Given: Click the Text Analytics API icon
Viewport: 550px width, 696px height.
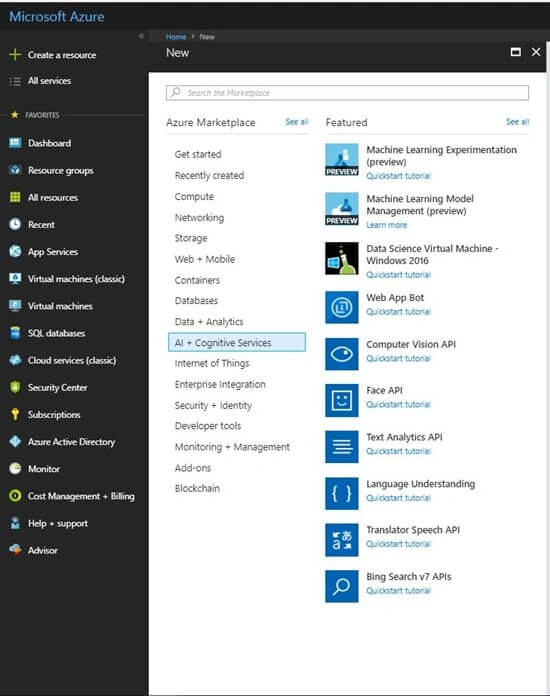Looking at the screenshot, I should pyautogui.click(x=341, y=447).
